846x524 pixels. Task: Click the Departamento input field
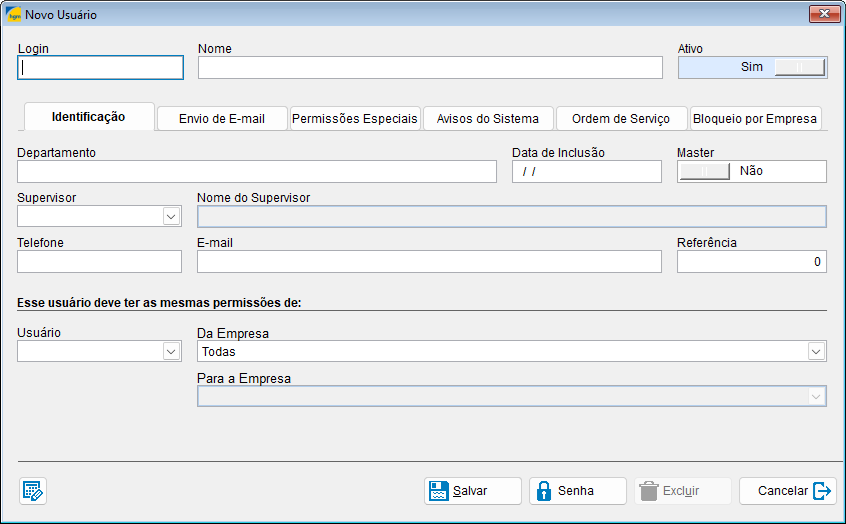click(x=257, y=171)
